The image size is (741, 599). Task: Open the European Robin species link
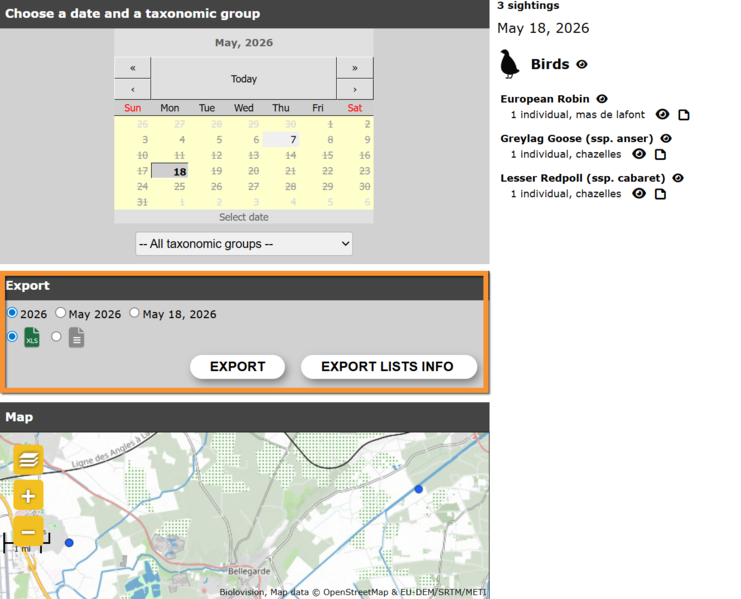[x=545, y=99]
